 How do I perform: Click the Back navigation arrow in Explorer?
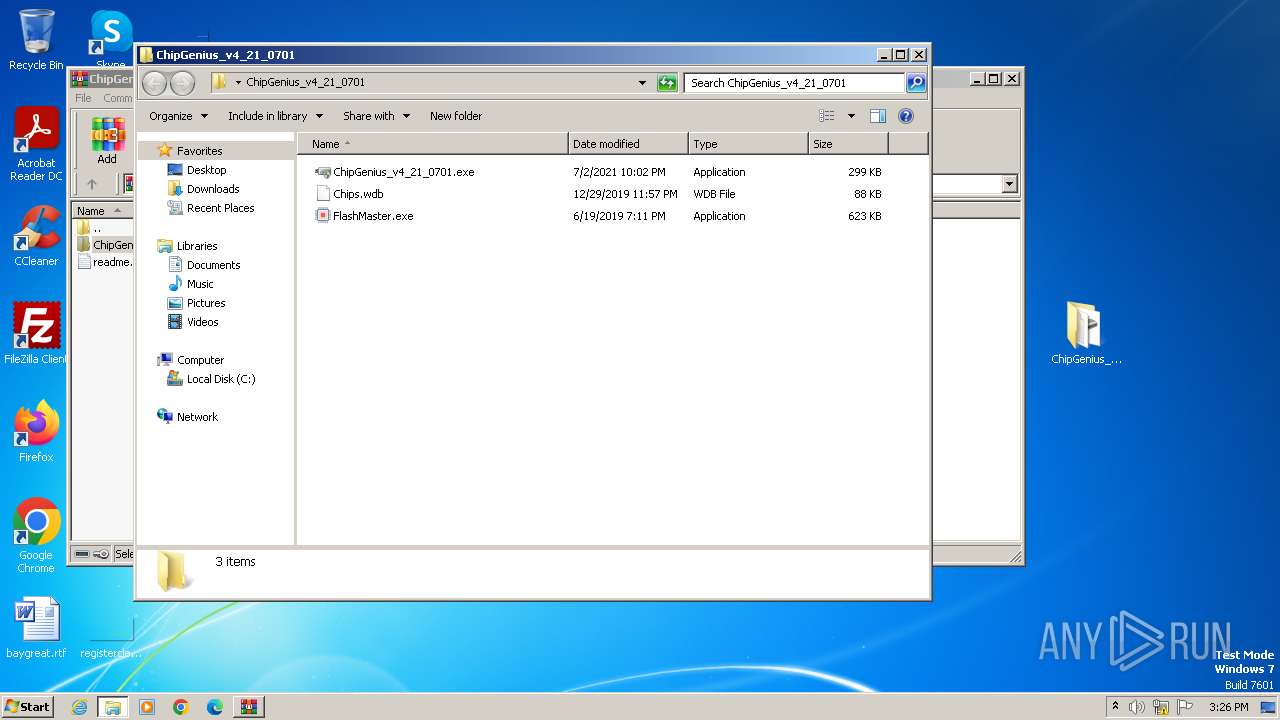[x=155, y=83]
